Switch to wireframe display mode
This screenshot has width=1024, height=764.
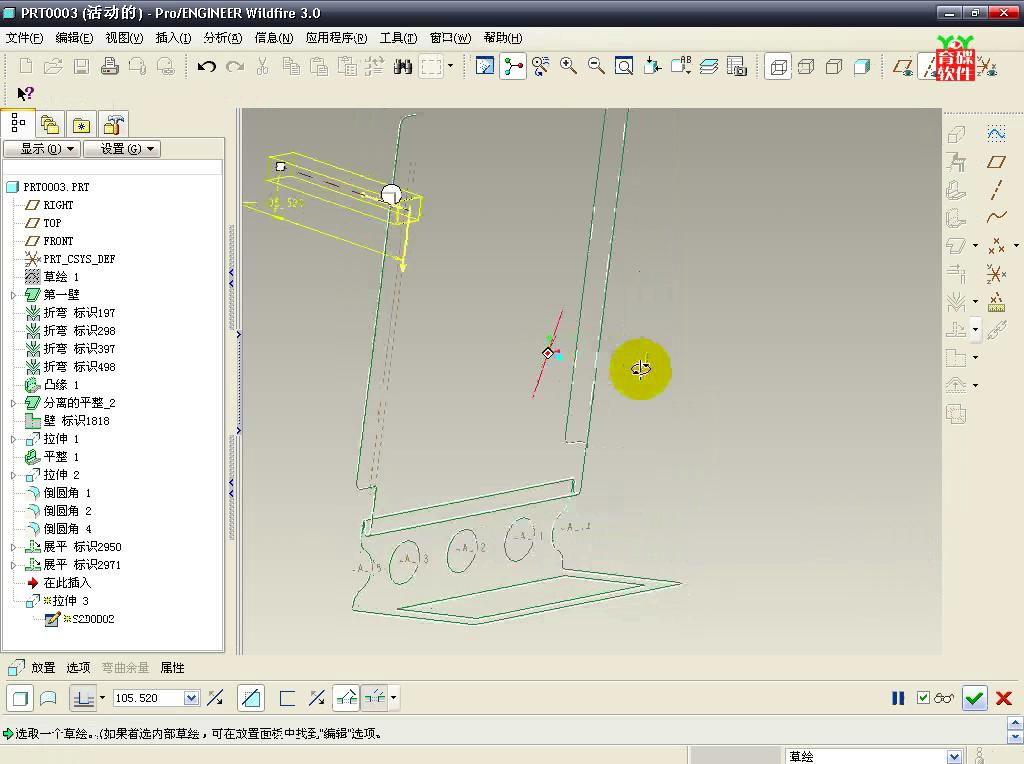778,66
